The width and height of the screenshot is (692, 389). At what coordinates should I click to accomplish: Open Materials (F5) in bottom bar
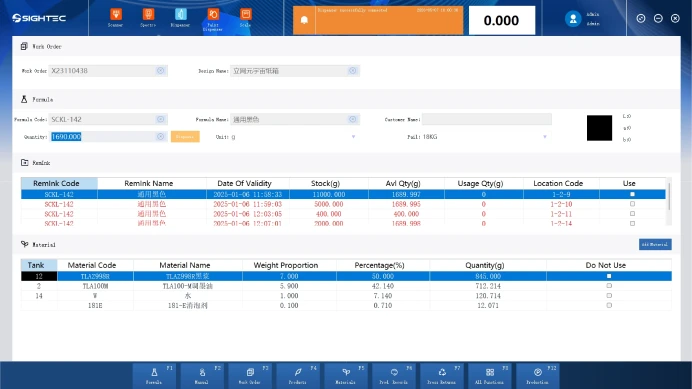coord(346,375)
